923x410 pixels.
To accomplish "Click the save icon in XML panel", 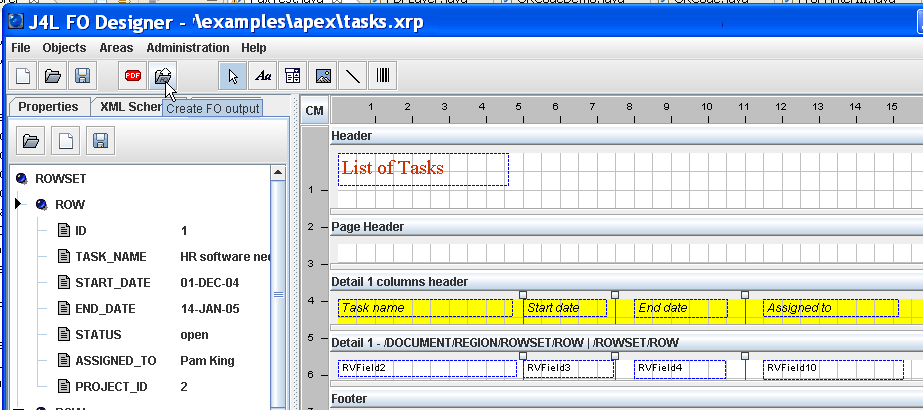I will click(100, 141).
